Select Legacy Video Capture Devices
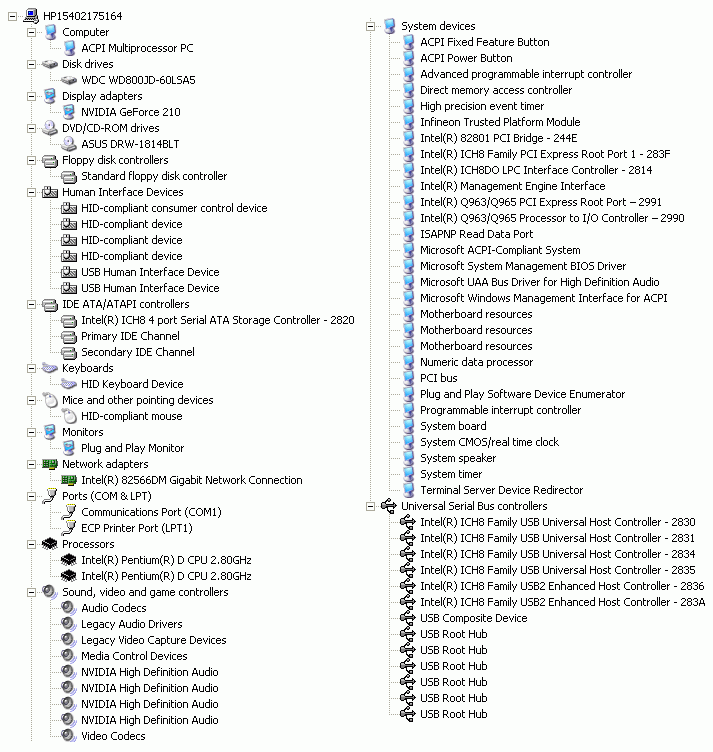This screenshot has height=752, width=713. (153, 640)
